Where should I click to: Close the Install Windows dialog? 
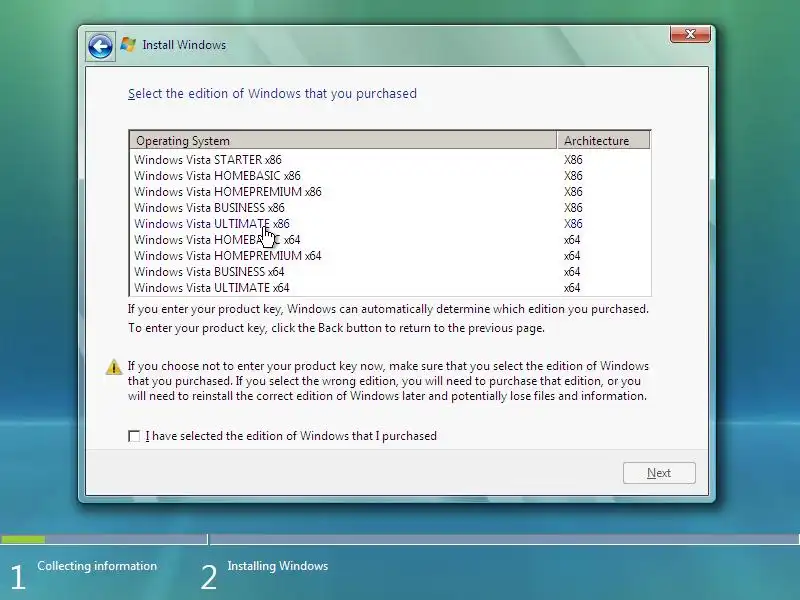(690, 34)
